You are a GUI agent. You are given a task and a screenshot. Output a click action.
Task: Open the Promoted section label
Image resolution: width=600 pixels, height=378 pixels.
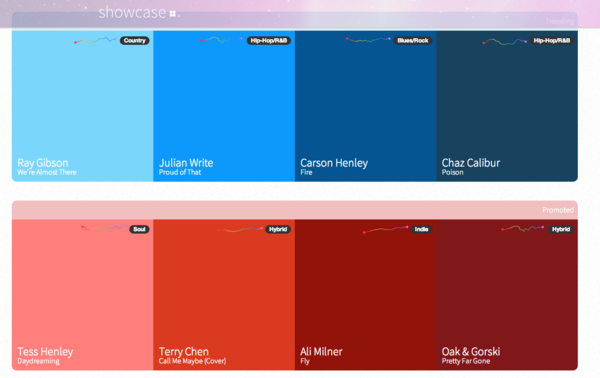coord(558,210)
